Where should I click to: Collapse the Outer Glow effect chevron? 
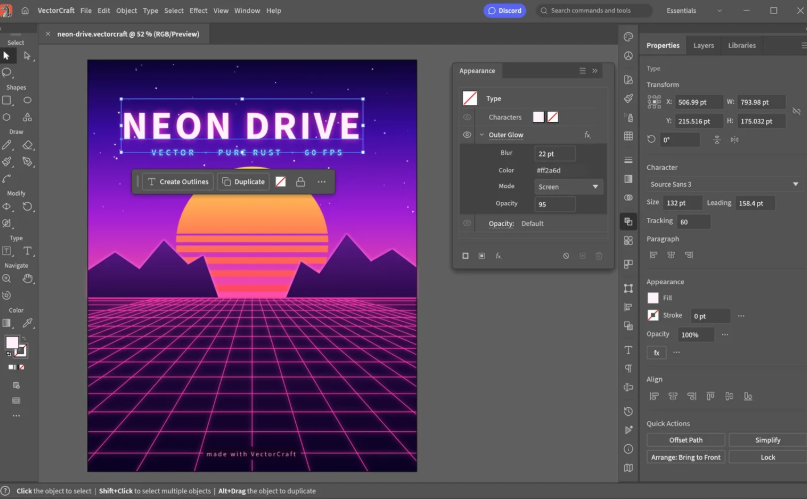coord(482,135)
